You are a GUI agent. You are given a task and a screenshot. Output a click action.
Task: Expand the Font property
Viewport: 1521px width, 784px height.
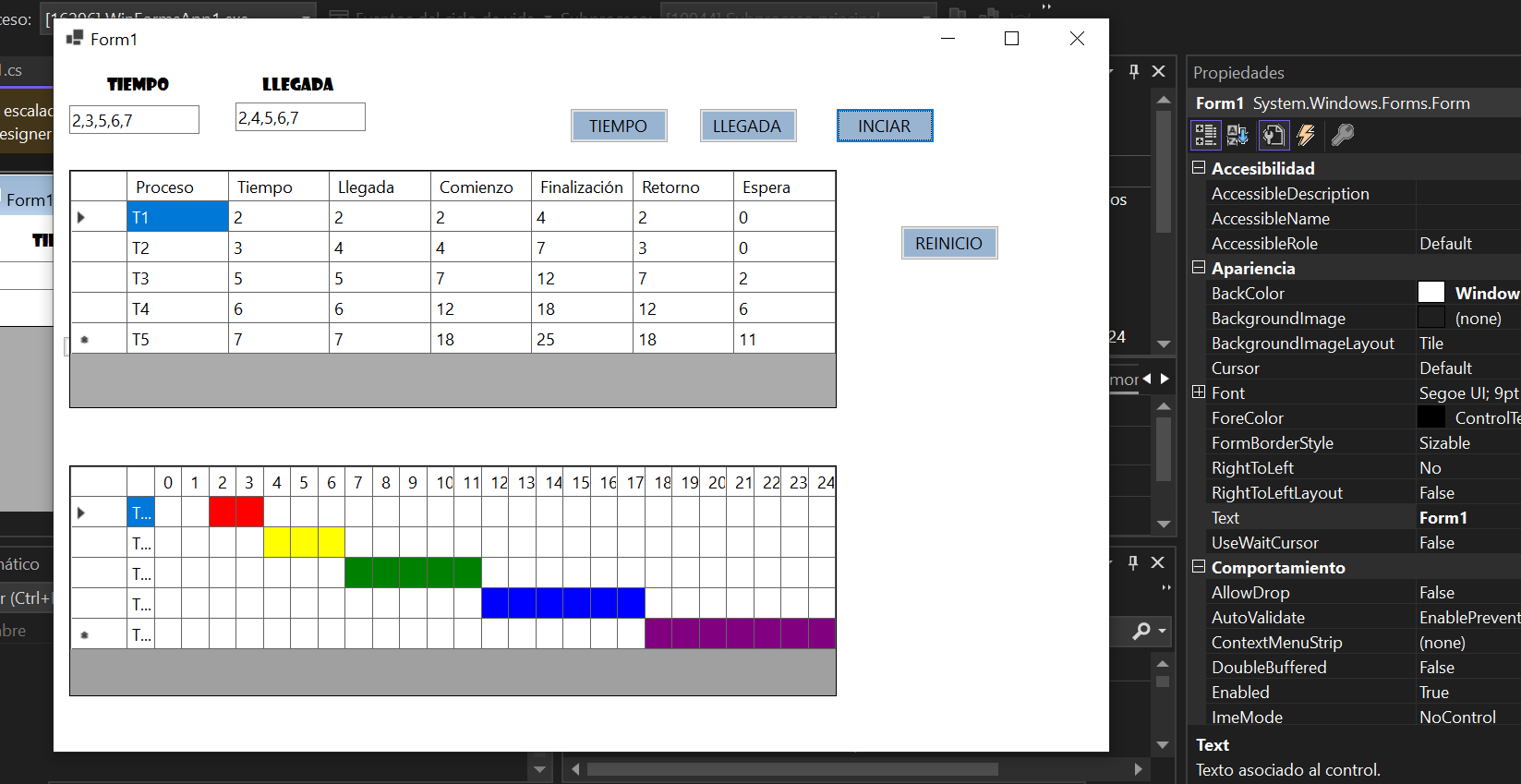coord(1199,392)
